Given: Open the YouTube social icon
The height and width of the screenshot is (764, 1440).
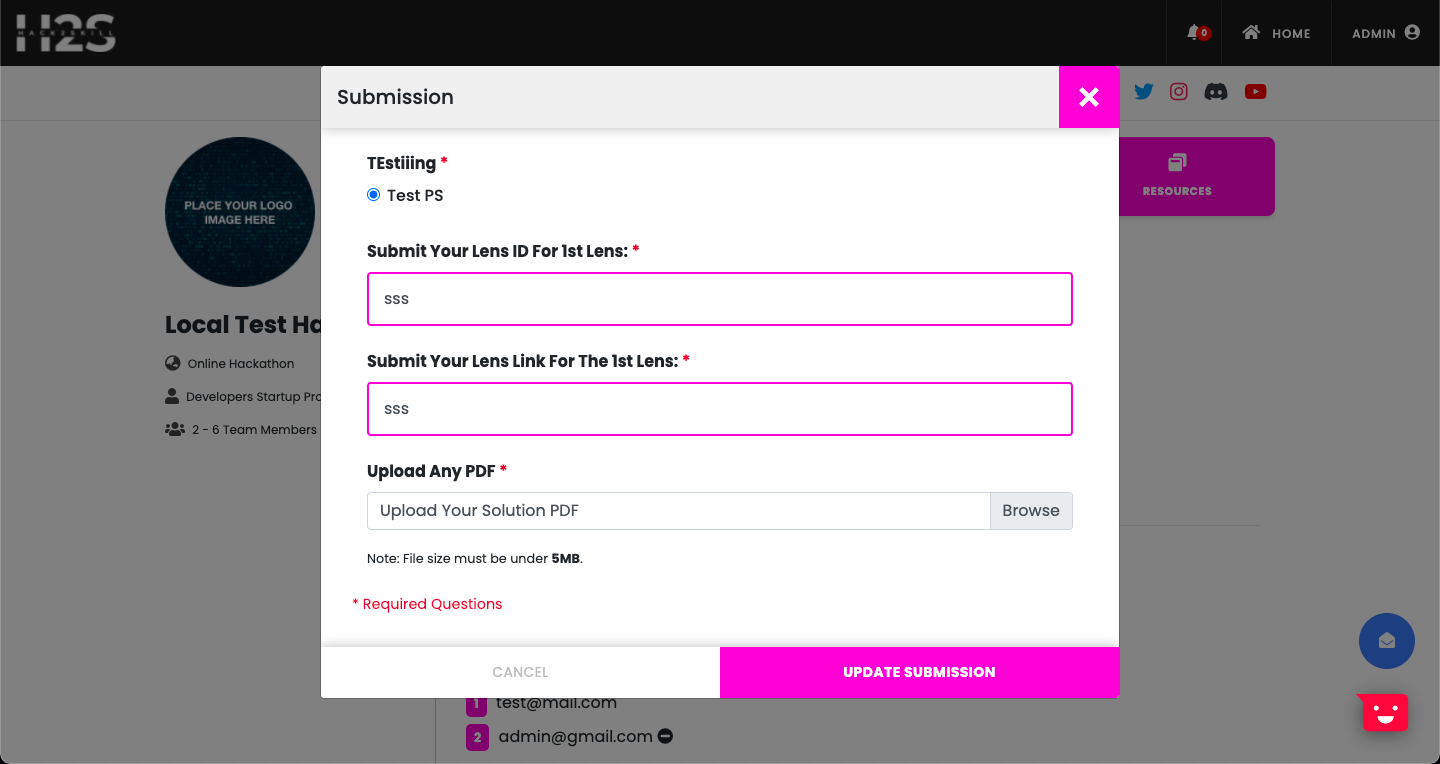Looking at the screenshot, I should coord(1255,92).
